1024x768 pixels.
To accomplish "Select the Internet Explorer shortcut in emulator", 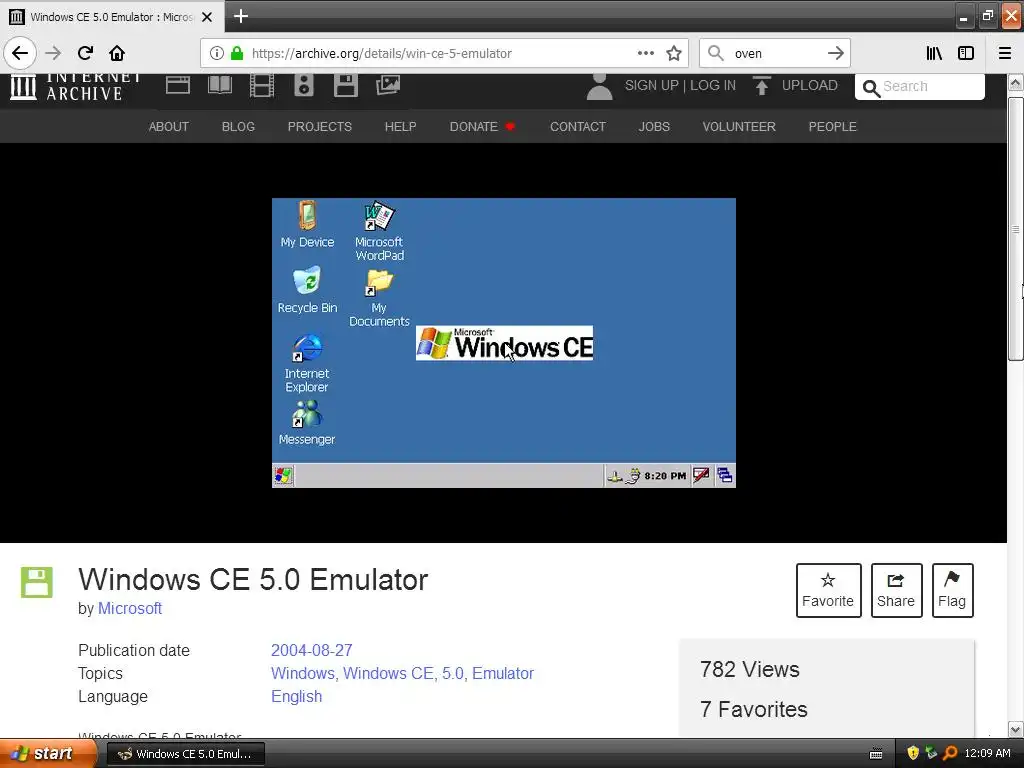I will [x=307, y=363].
